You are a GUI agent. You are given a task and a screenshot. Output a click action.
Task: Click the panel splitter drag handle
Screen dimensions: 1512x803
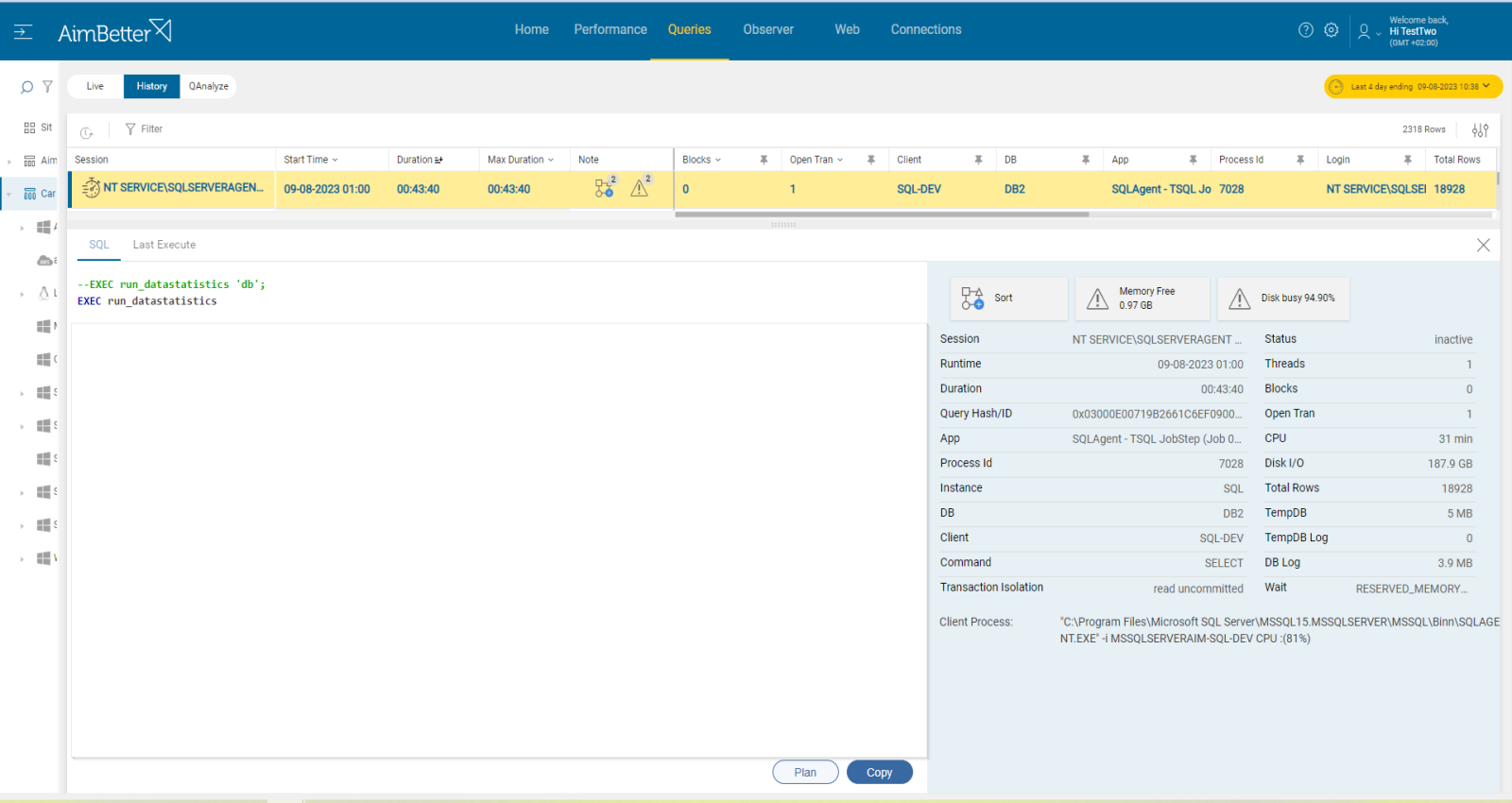point(783,225)
